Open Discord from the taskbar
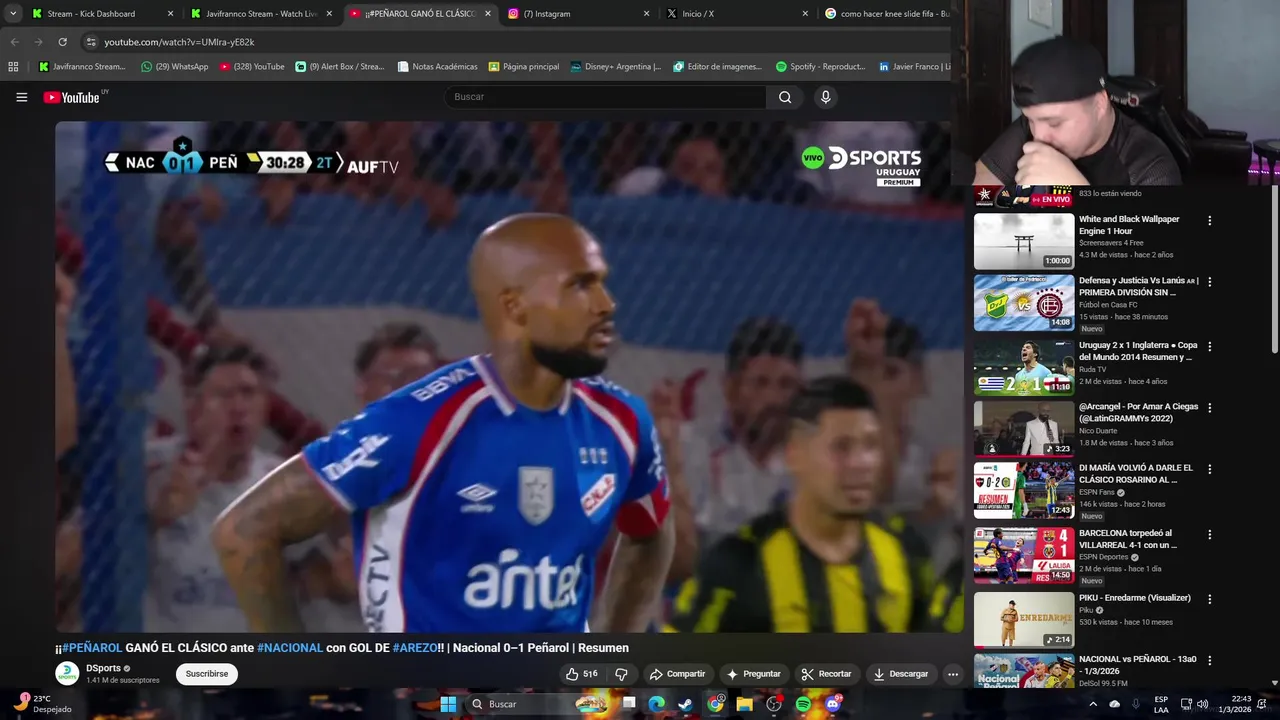1280x720 pixels. pos(833,704)
